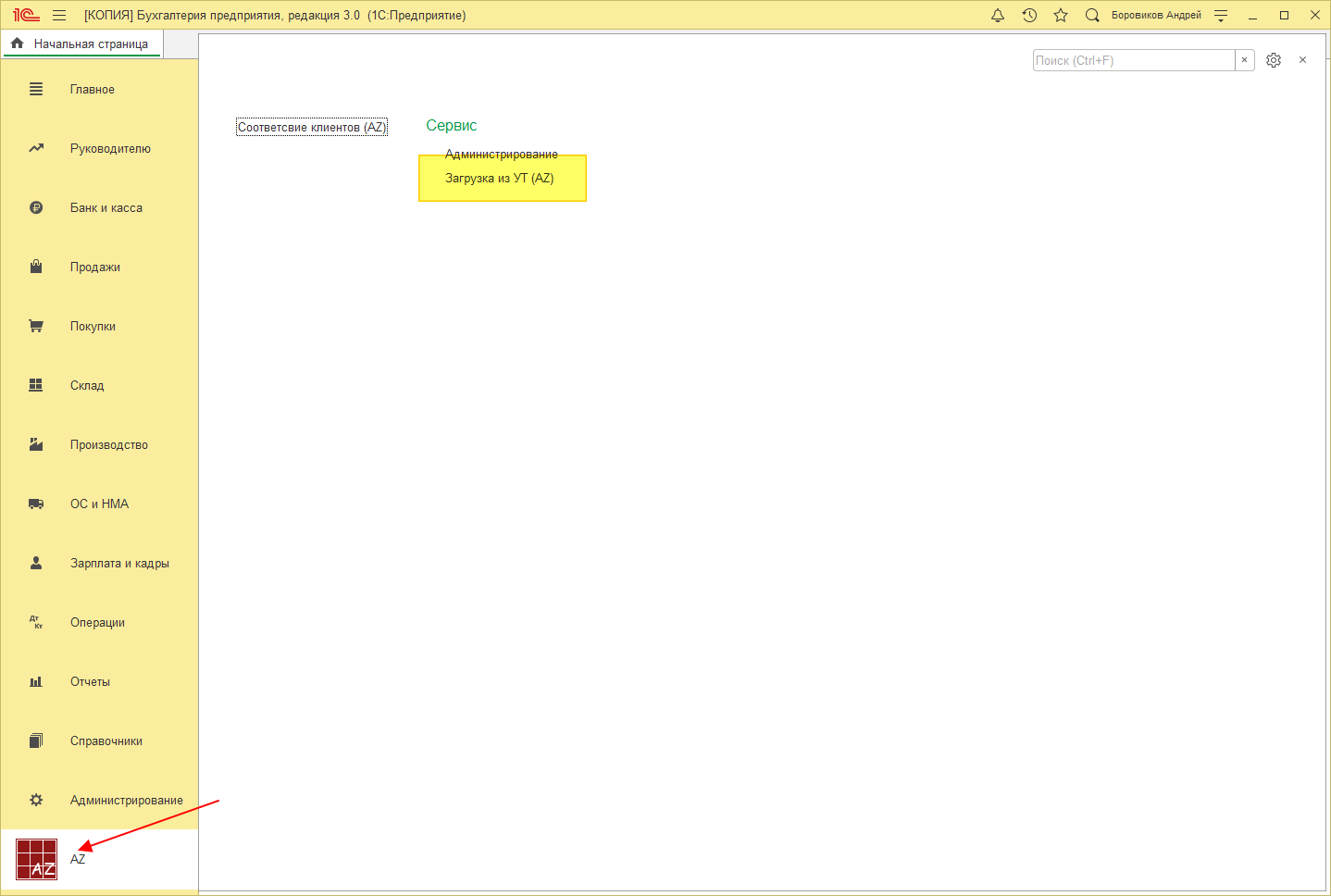This screenshot has height=896, width=1331.
Task: Click the 1C logo icon
Action: pyautogui.click(x=26, y=16)
